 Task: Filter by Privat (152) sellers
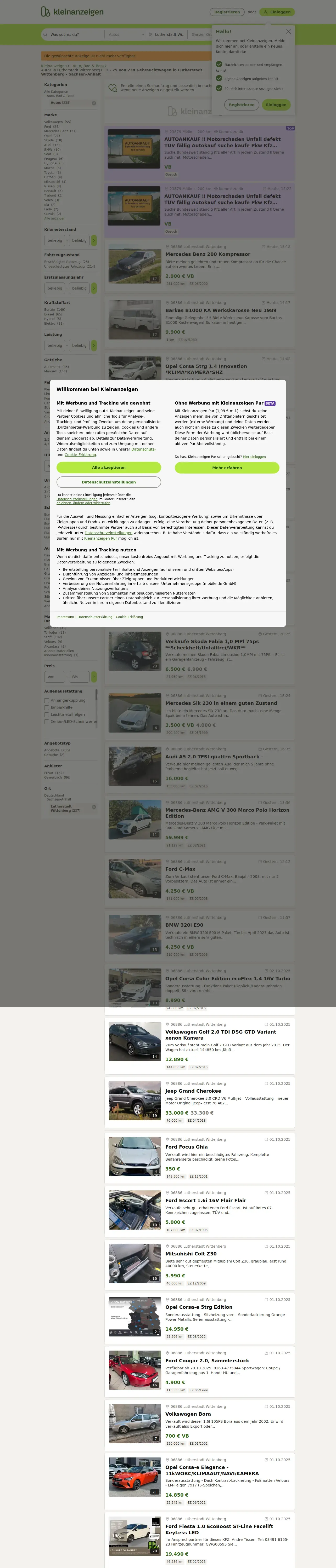(54, 773)
